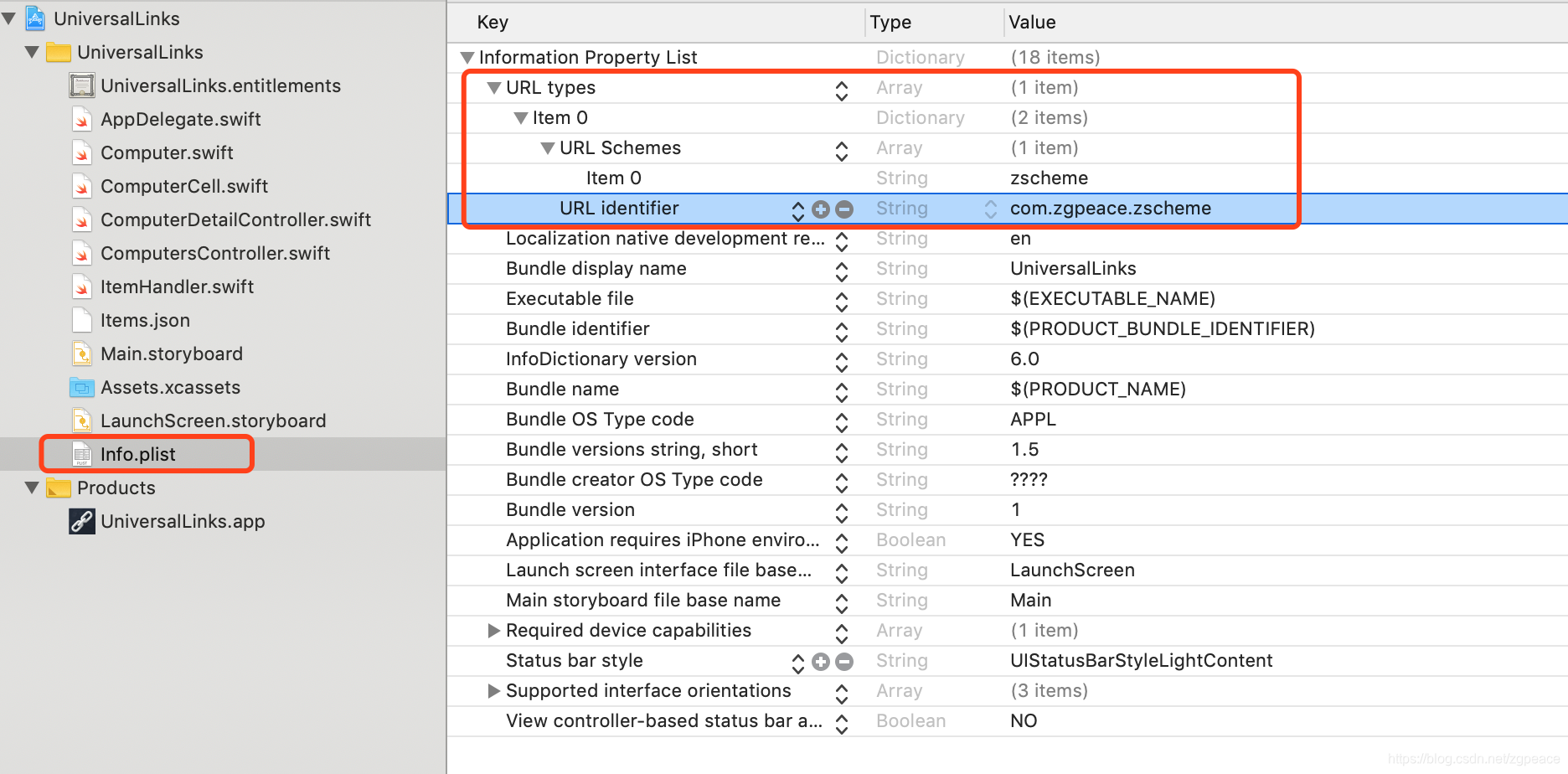Open key stepper for Executable file
This screenshot has height=774, width=1568.
coord(842,302)
